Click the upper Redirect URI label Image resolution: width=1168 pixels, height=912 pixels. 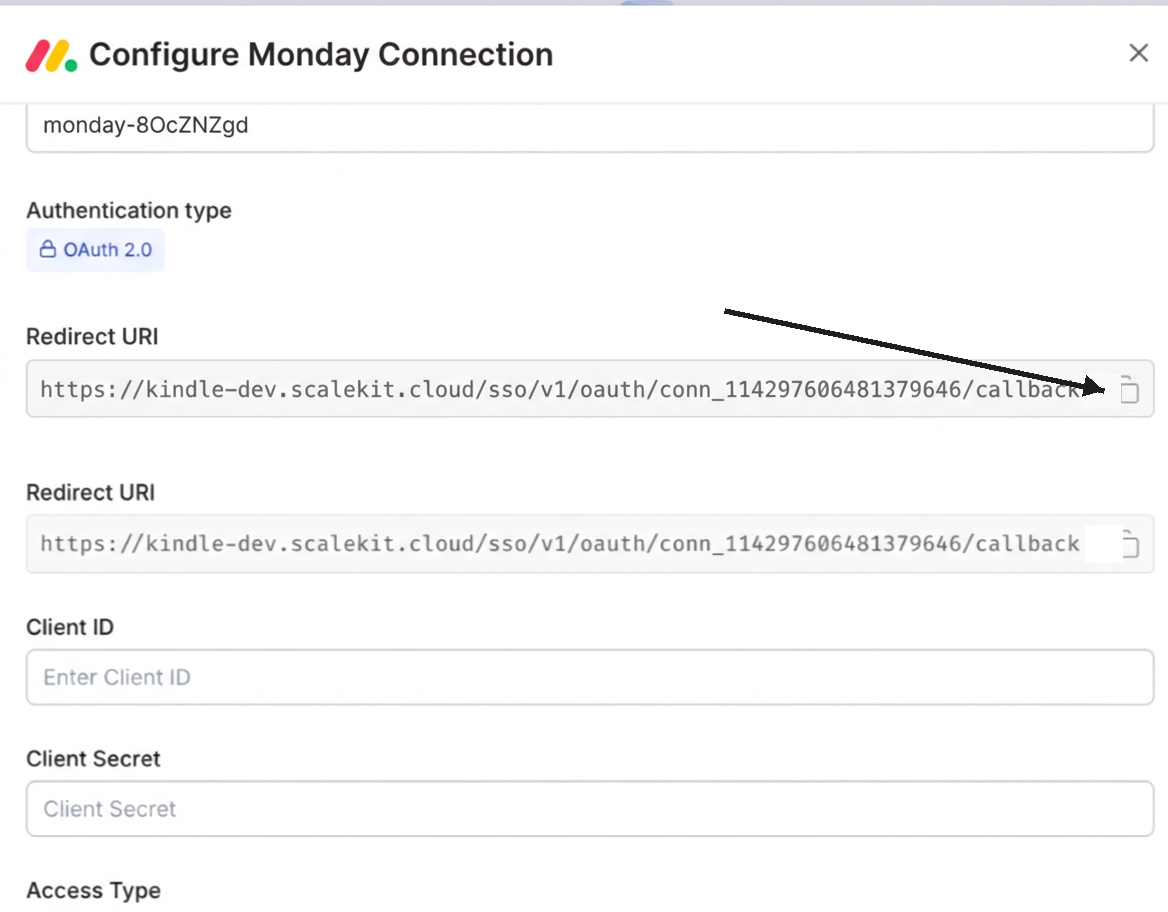[x=92, y=337]
